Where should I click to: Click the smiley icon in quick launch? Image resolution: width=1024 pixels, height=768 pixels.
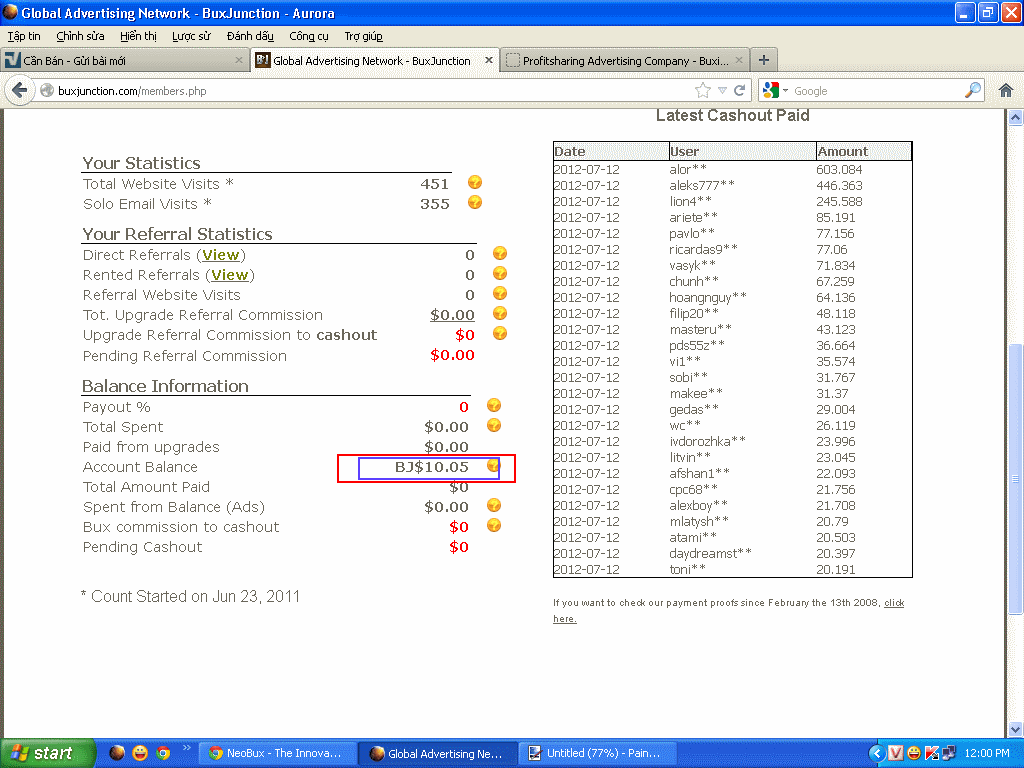coord(140,753)
